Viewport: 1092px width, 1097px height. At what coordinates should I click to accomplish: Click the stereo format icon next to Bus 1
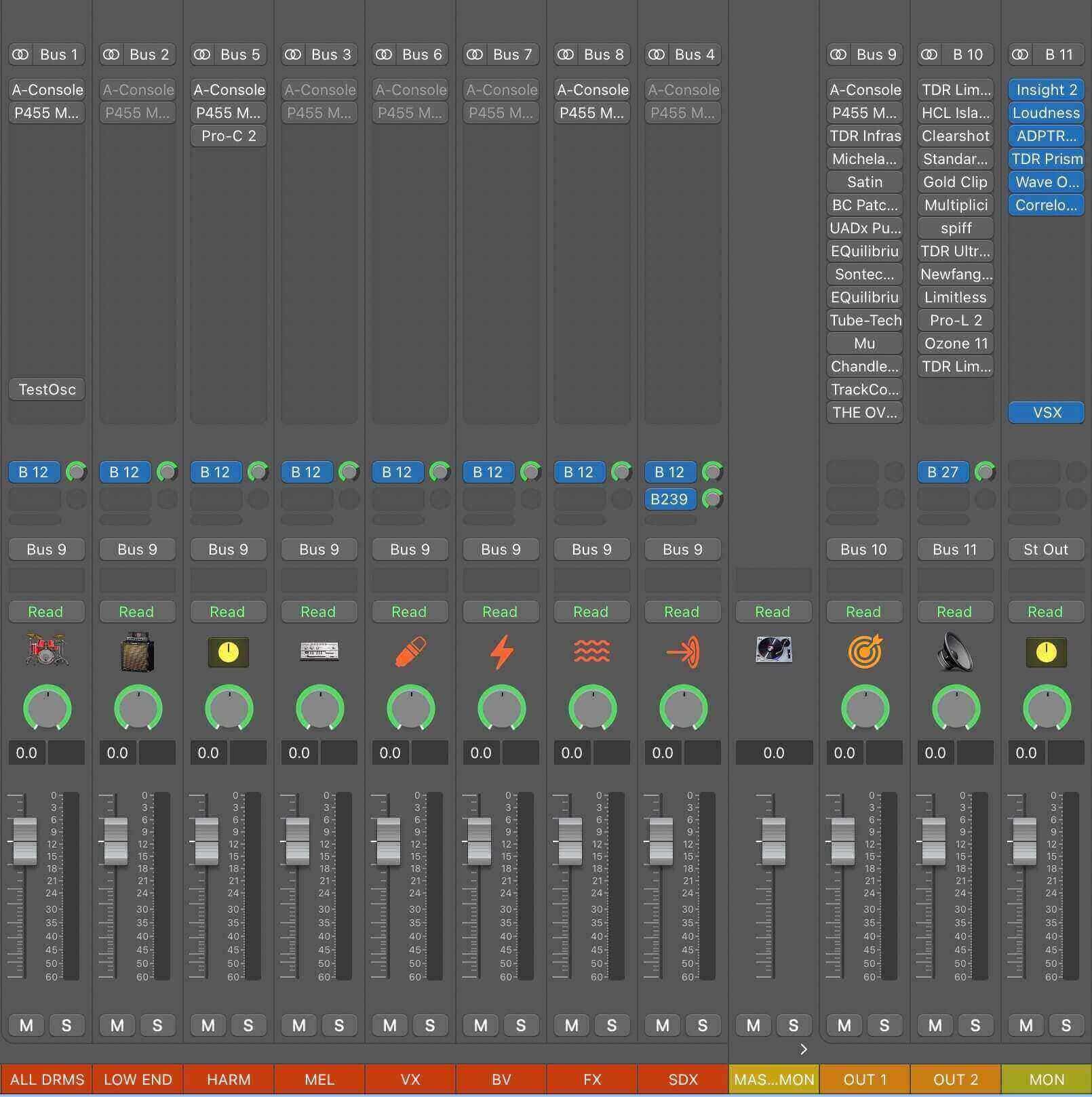[x=21, y=54]
